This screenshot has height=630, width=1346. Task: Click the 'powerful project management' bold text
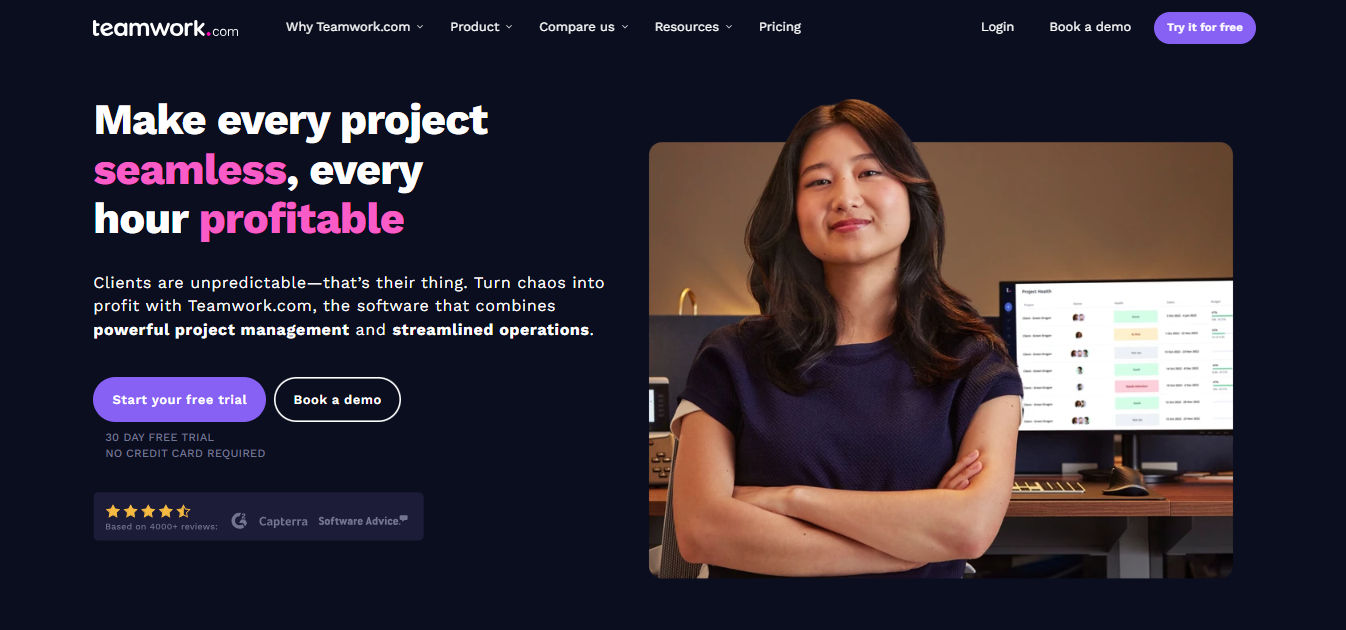221,330
